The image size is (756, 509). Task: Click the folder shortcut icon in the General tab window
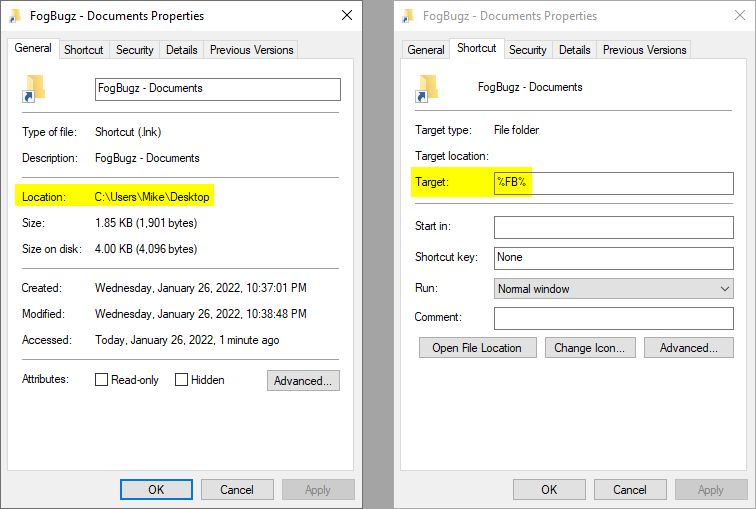(34, 89)
